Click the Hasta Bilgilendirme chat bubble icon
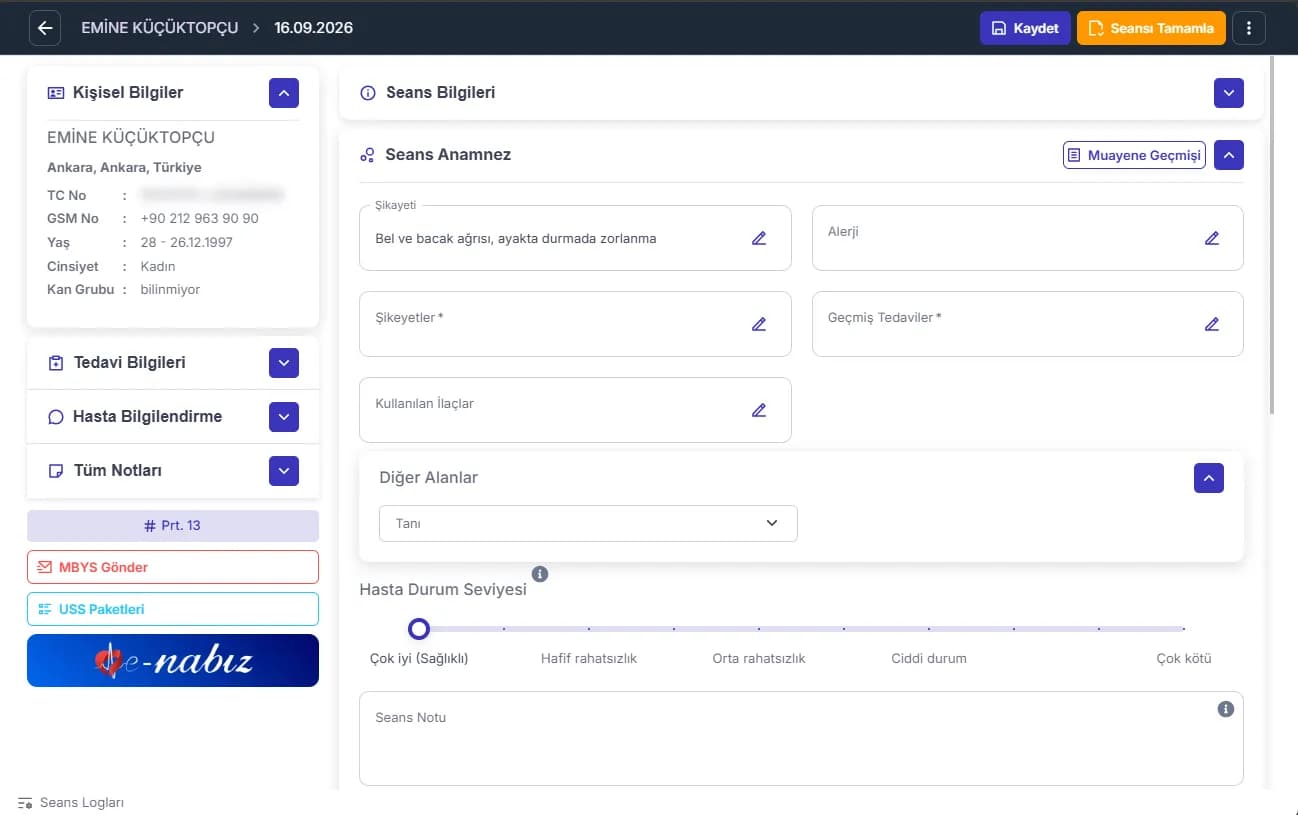This screenshot has width=1298, height=815. 56,417
